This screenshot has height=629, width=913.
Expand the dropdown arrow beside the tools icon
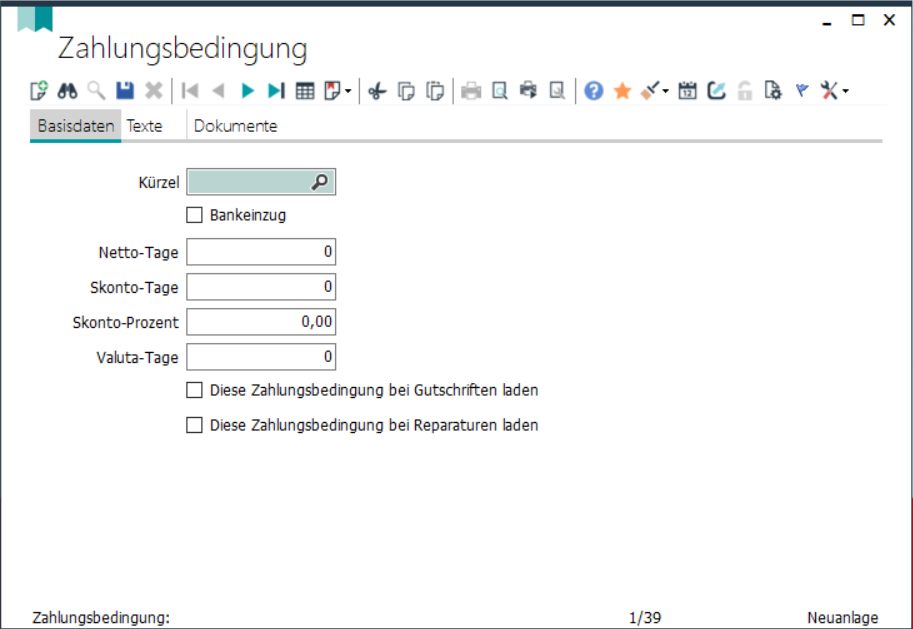[845, 91]
